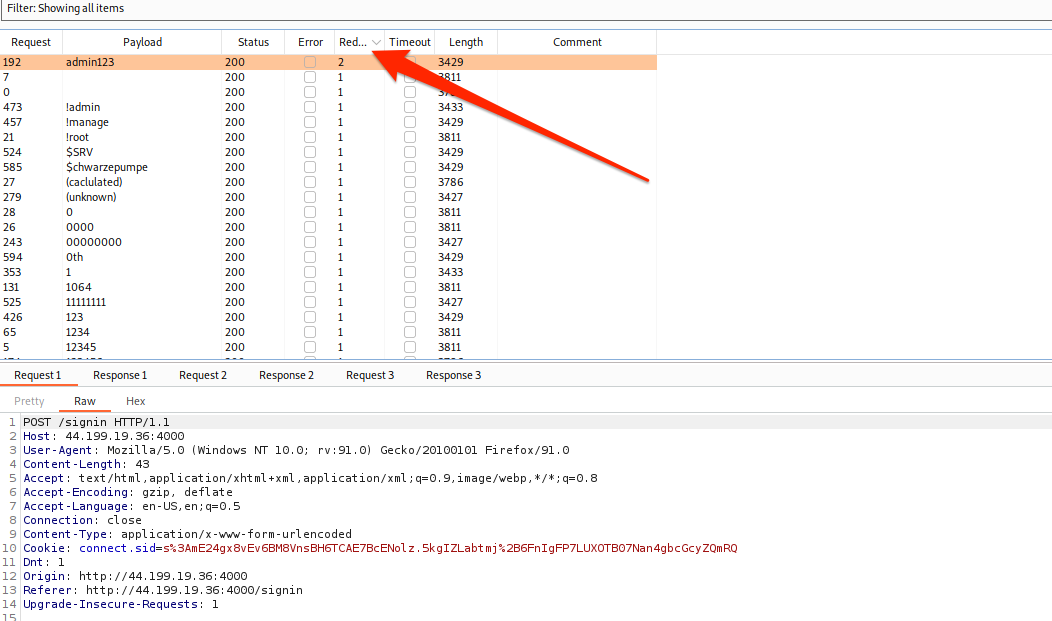Image resolution: width=1052 pixels, height=621 pixels.
Task: Switch to Pretty message view
Action: [29, 401]
